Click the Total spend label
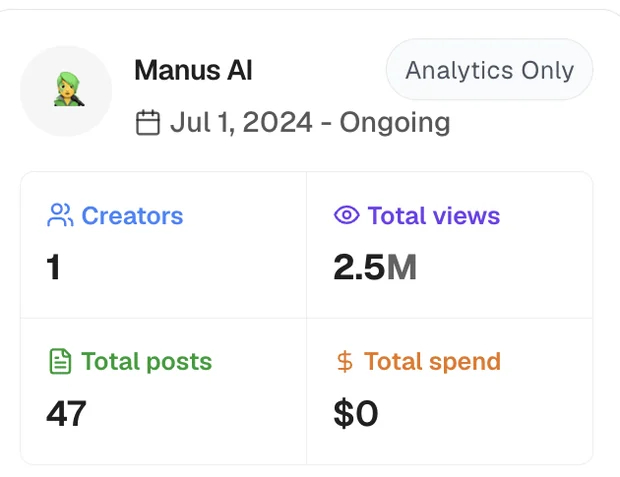Image resolution: width=620 pixels, height=477 pixels. pyautogui.click(x=432, y=362)
